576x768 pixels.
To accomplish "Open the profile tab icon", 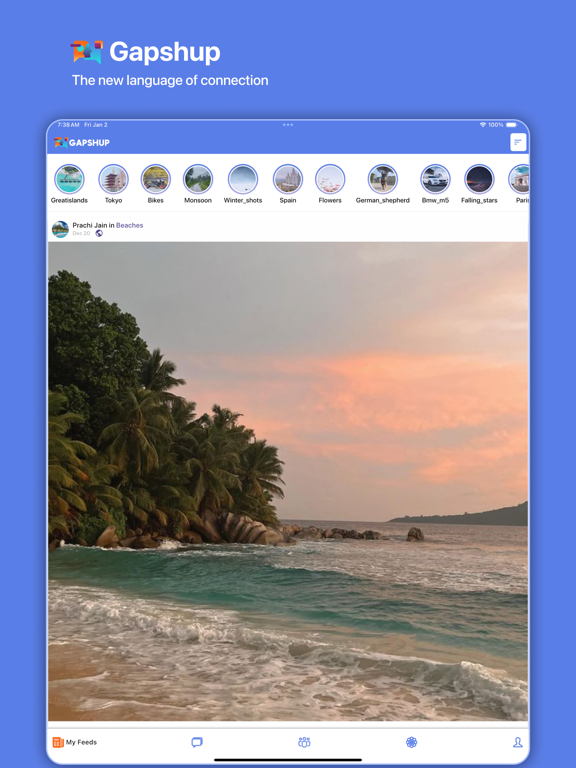I will [518, 742].
